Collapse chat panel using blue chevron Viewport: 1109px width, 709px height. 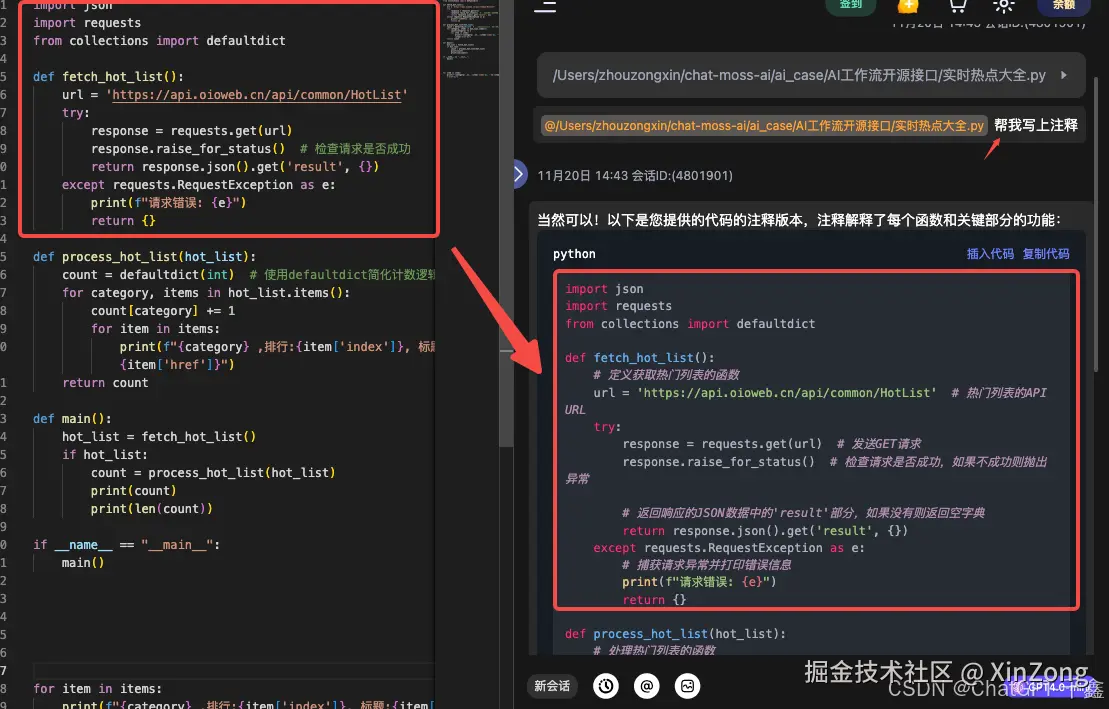point(517,173)
